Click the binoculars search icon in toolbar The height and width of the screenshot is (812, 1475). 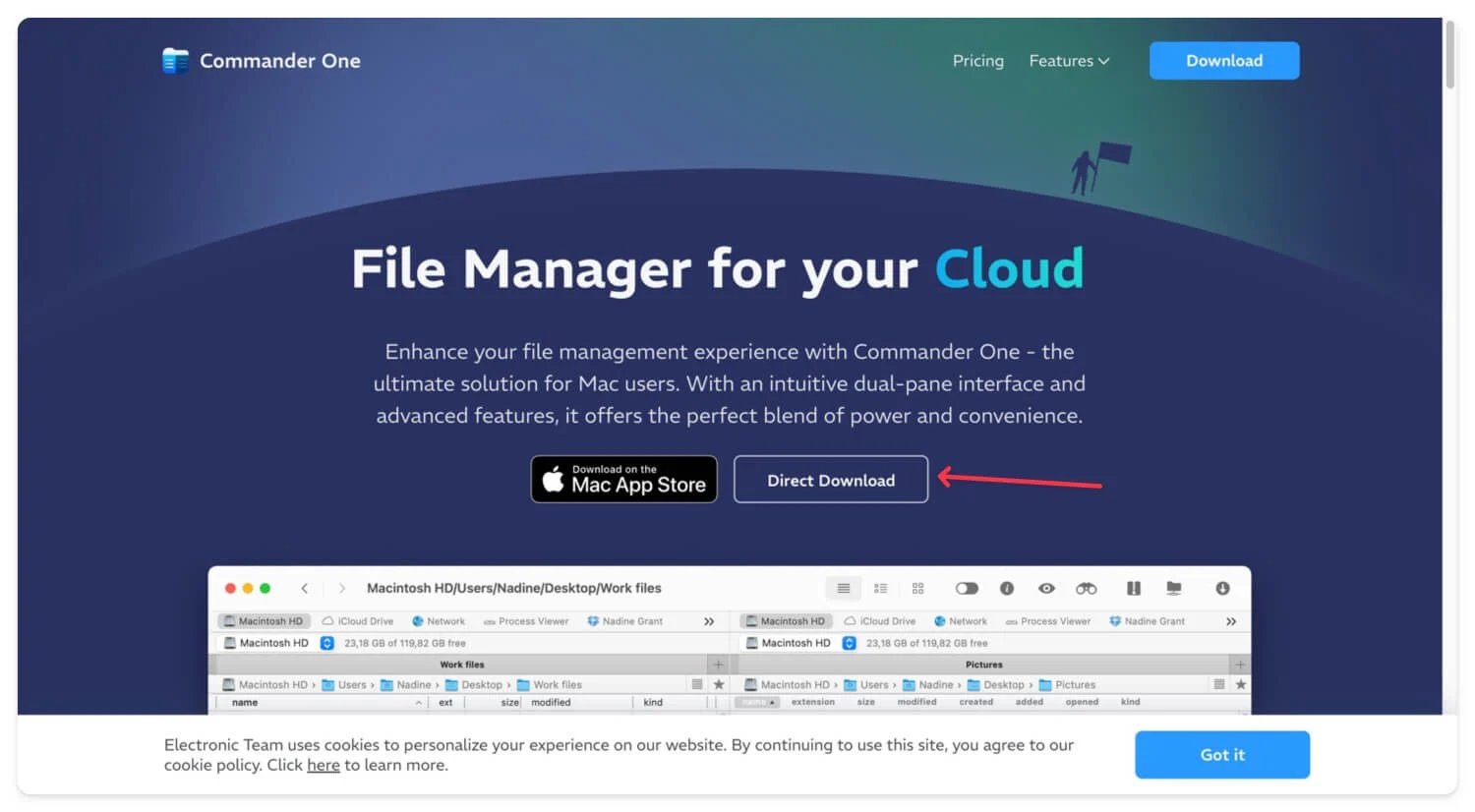coord(1086,588)
